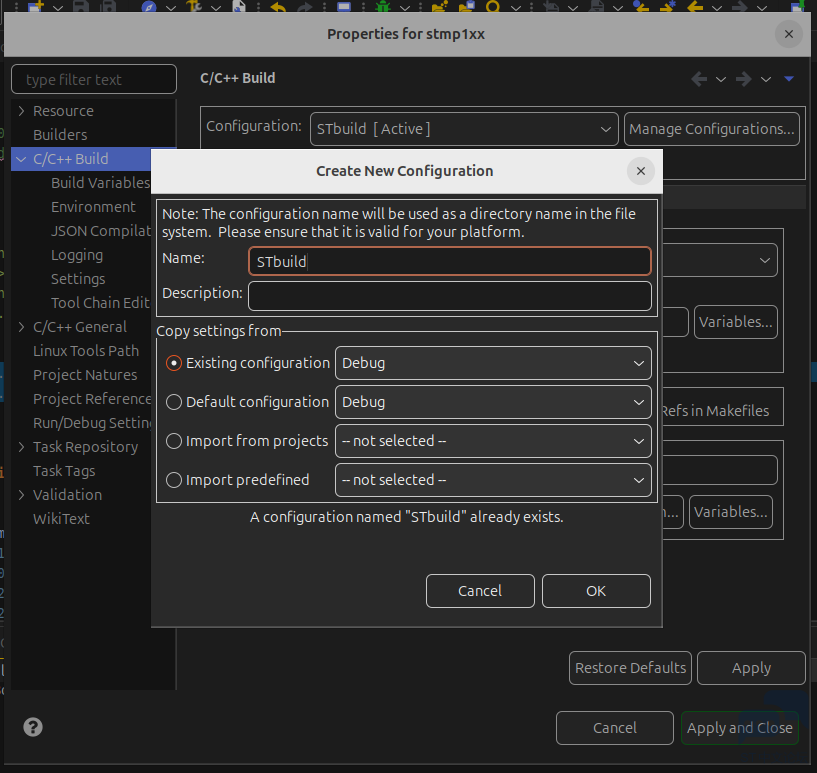Click the green Debug bug toolbar icon
The width and height of the screenshot is (817, 773).
click(x=383, y=6)
